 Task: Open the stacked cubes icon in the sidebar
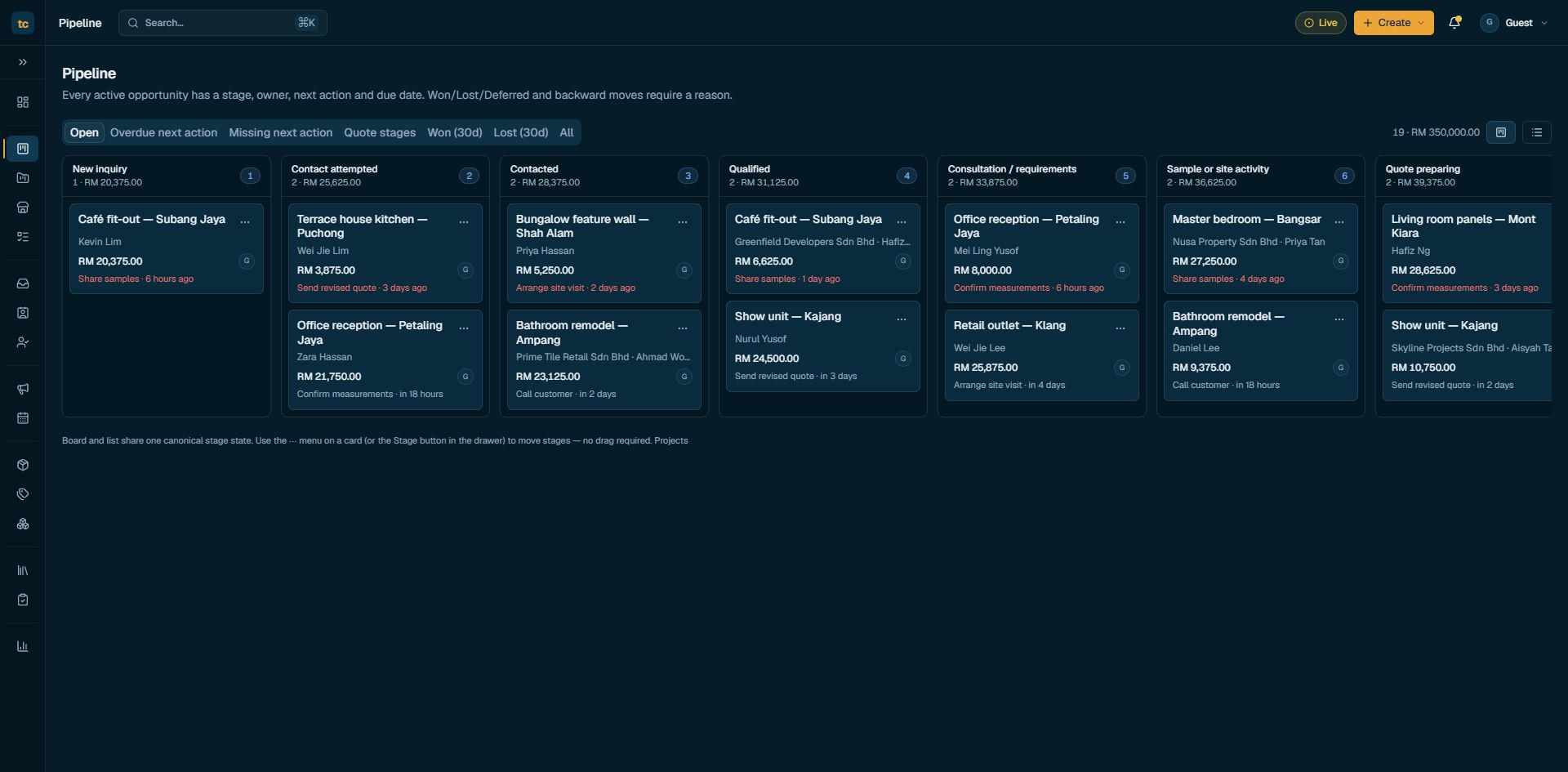pyautogui.click(x=23, y=524)
